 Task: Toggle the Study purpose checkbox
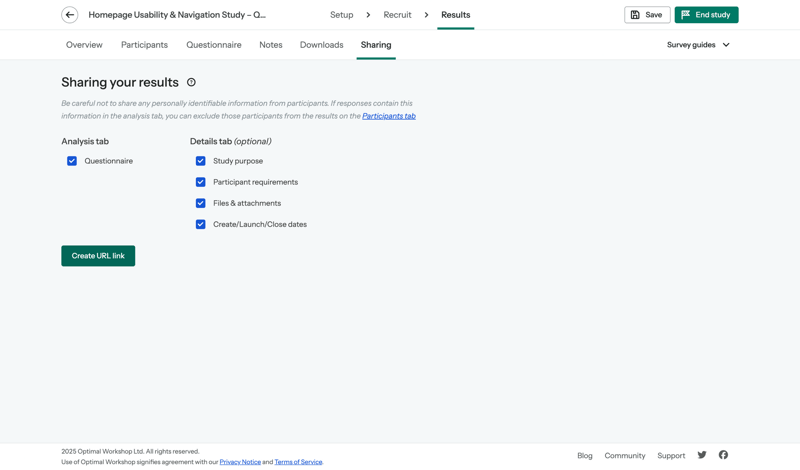201,161
